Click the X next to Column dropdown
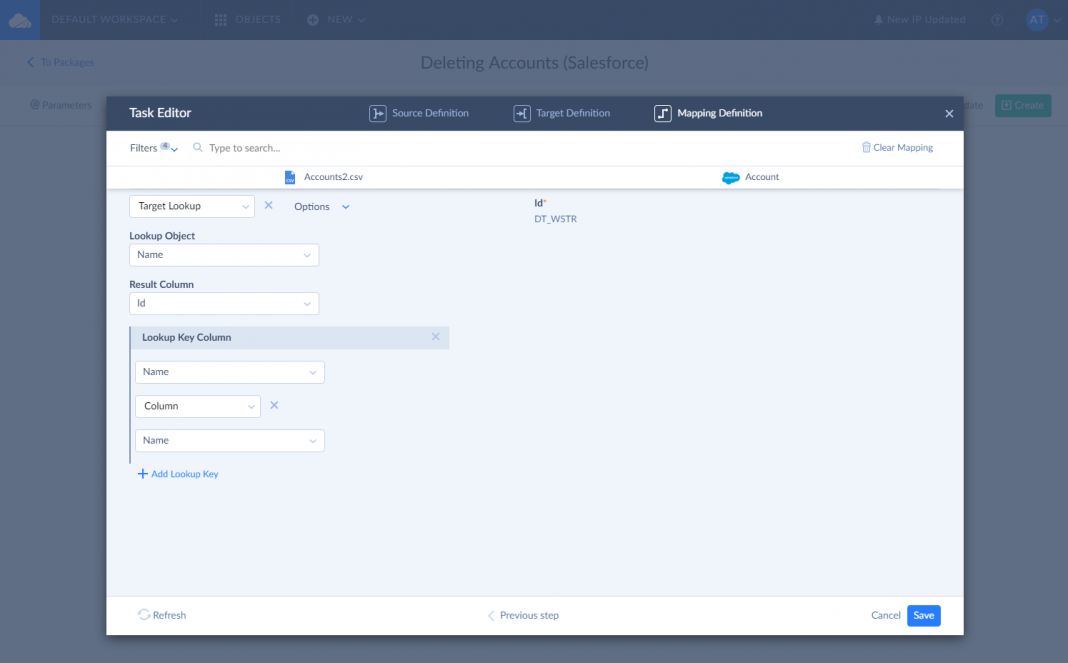Viewport: 1068px width, 663px height. point(274,406)
